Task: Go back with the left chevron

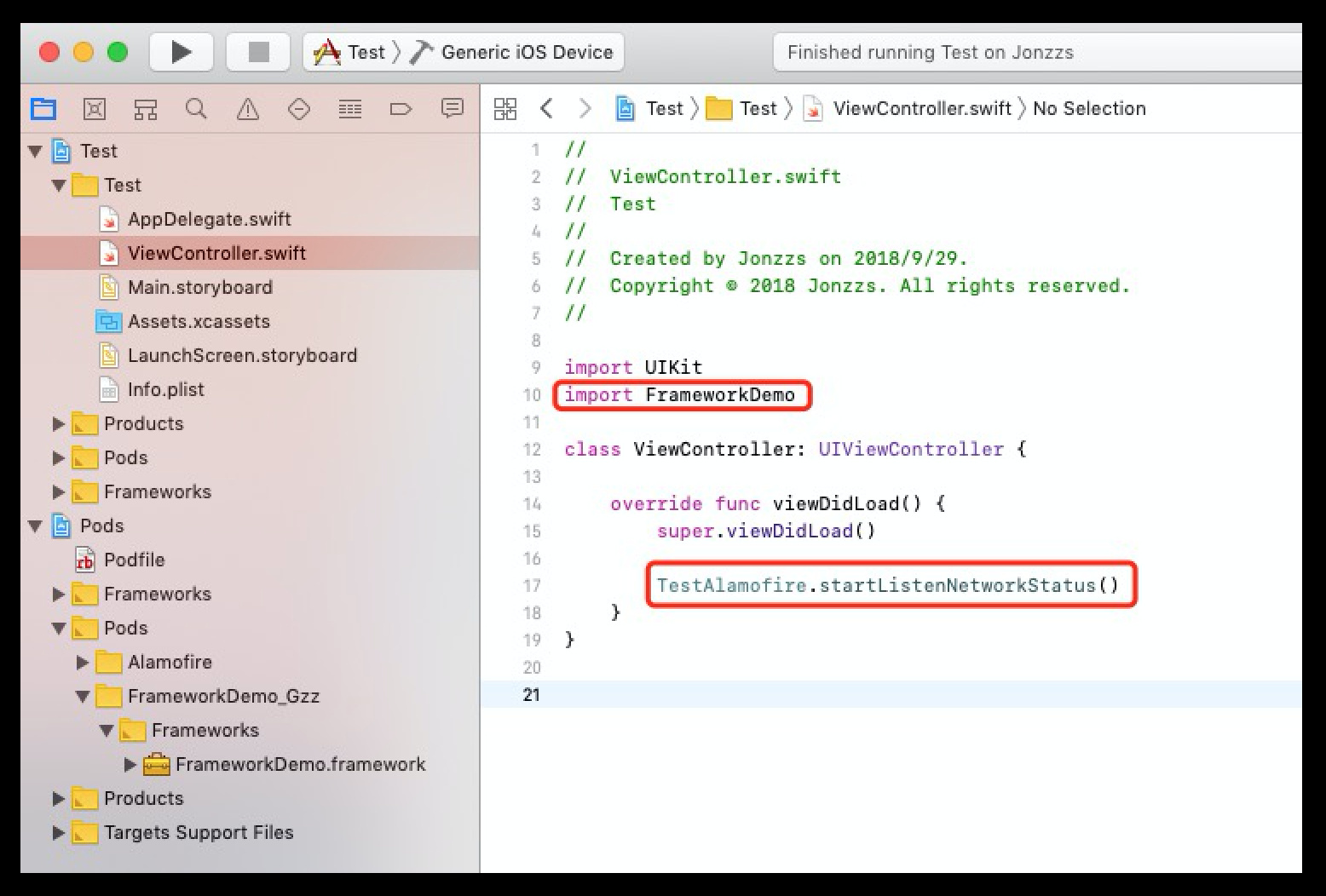Action: 547,109
